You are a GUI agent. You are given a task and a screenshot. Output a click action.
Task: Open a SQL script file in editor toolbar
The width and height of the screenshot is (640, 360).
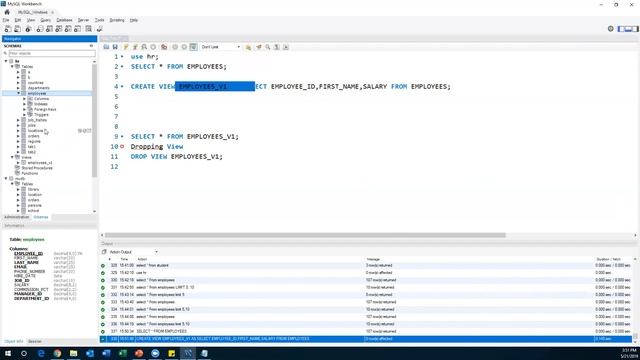point(107,47)
